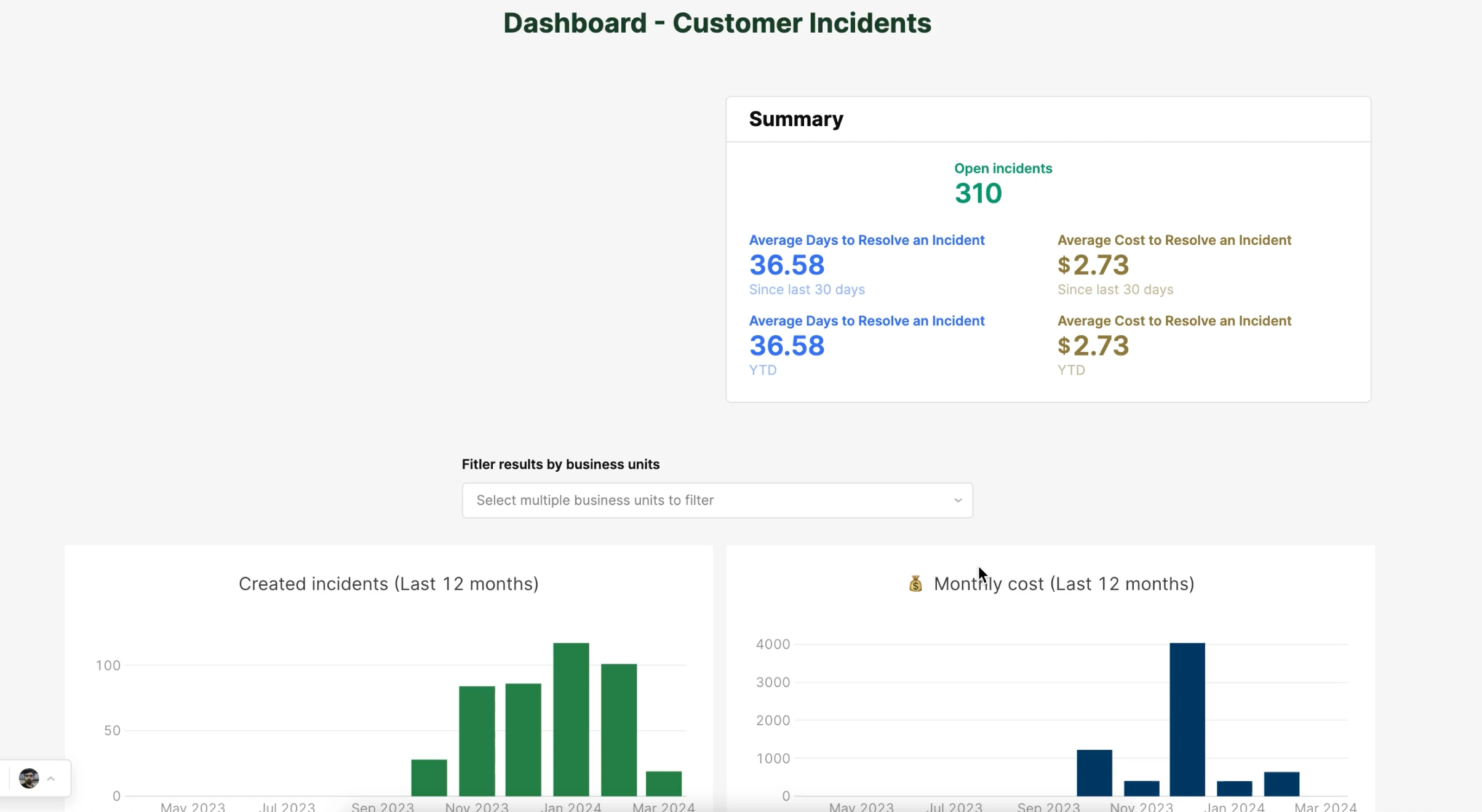This screenshot has width=1482, height=812.
Task: Expand the chevron beside the user avatar
Action: click(x=51, y=779)
